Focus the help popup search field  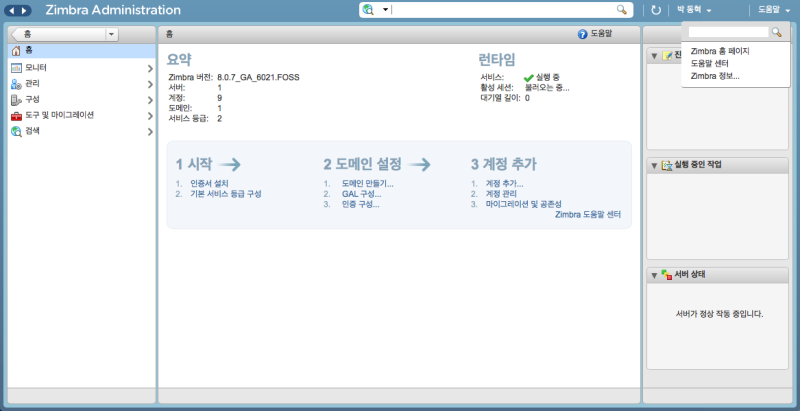point(728,32)
